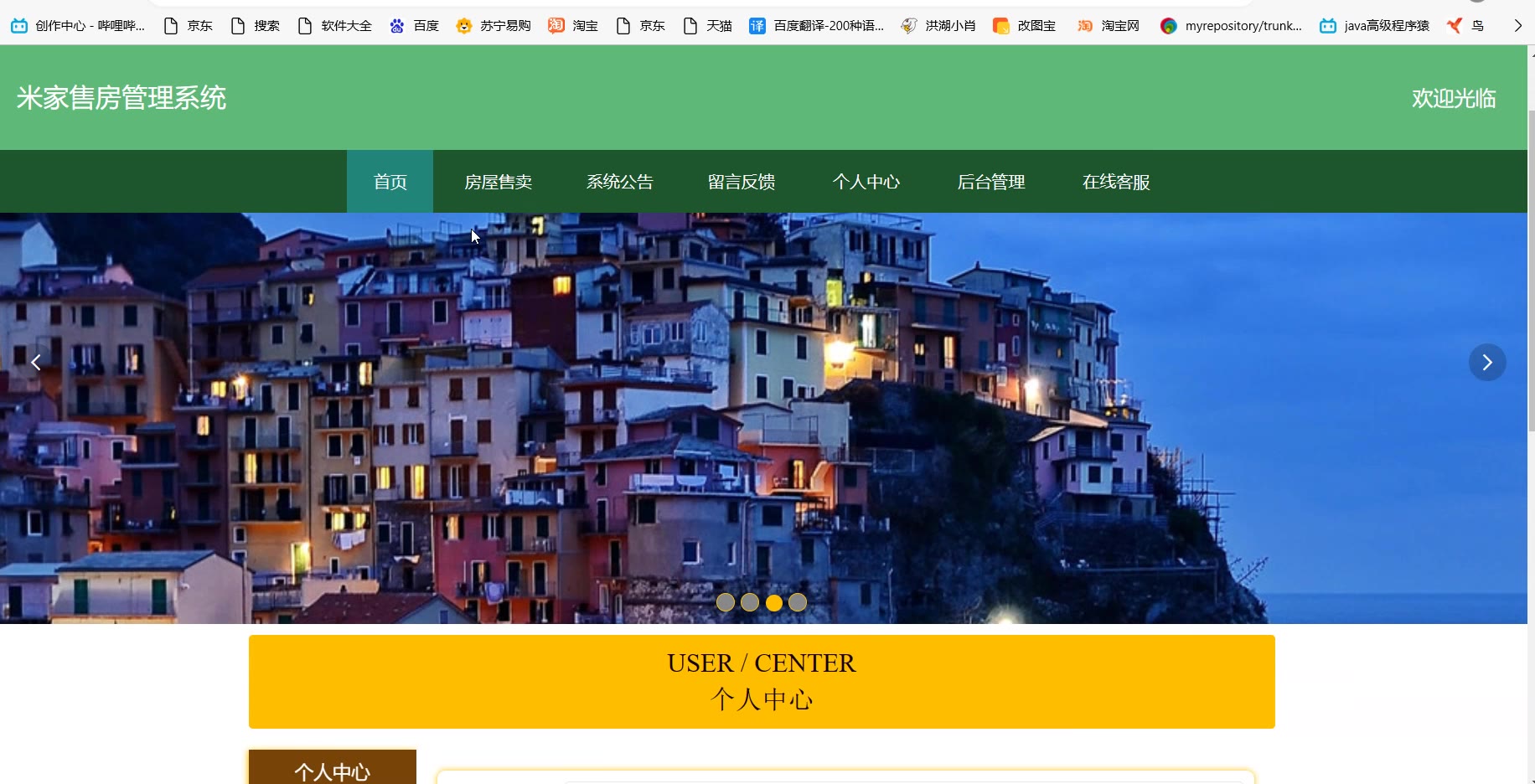
Task: Open the 百度翻译-200种语 bookmark
Action: pyautogui.click(x=817, y=26)
